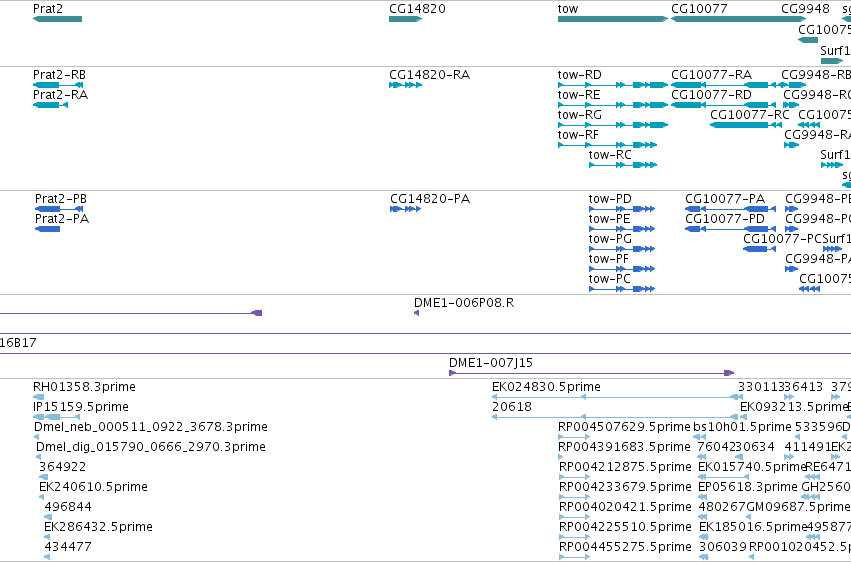
Task: Select the Dmel_dig_015790_0666_2970.3prime label
Action: click(151, 447)
